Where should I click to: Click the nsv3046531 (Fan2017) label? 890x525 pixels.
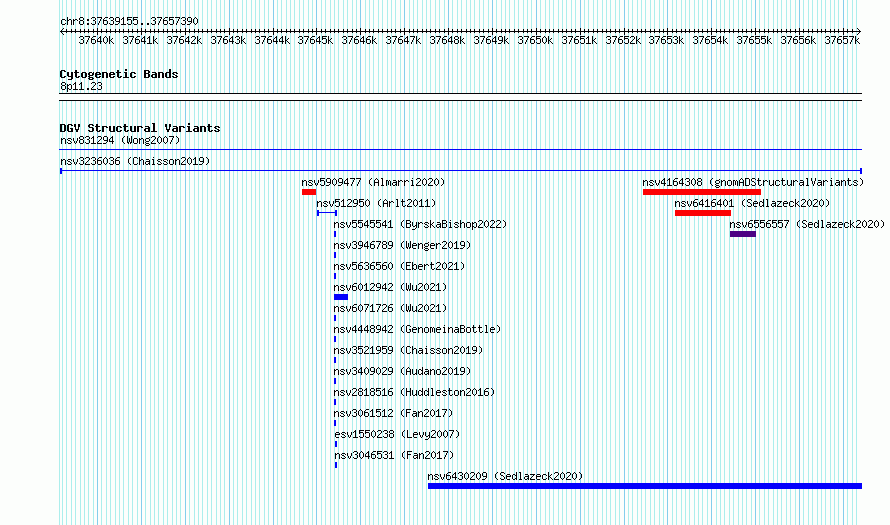pyautogui.click(x=394, y=455)
